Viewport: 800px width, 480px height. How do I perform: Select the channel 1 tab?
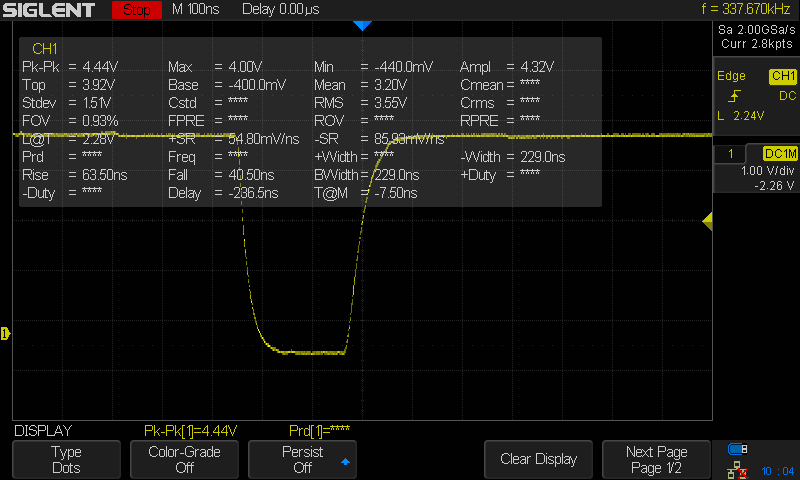(731, 153)
